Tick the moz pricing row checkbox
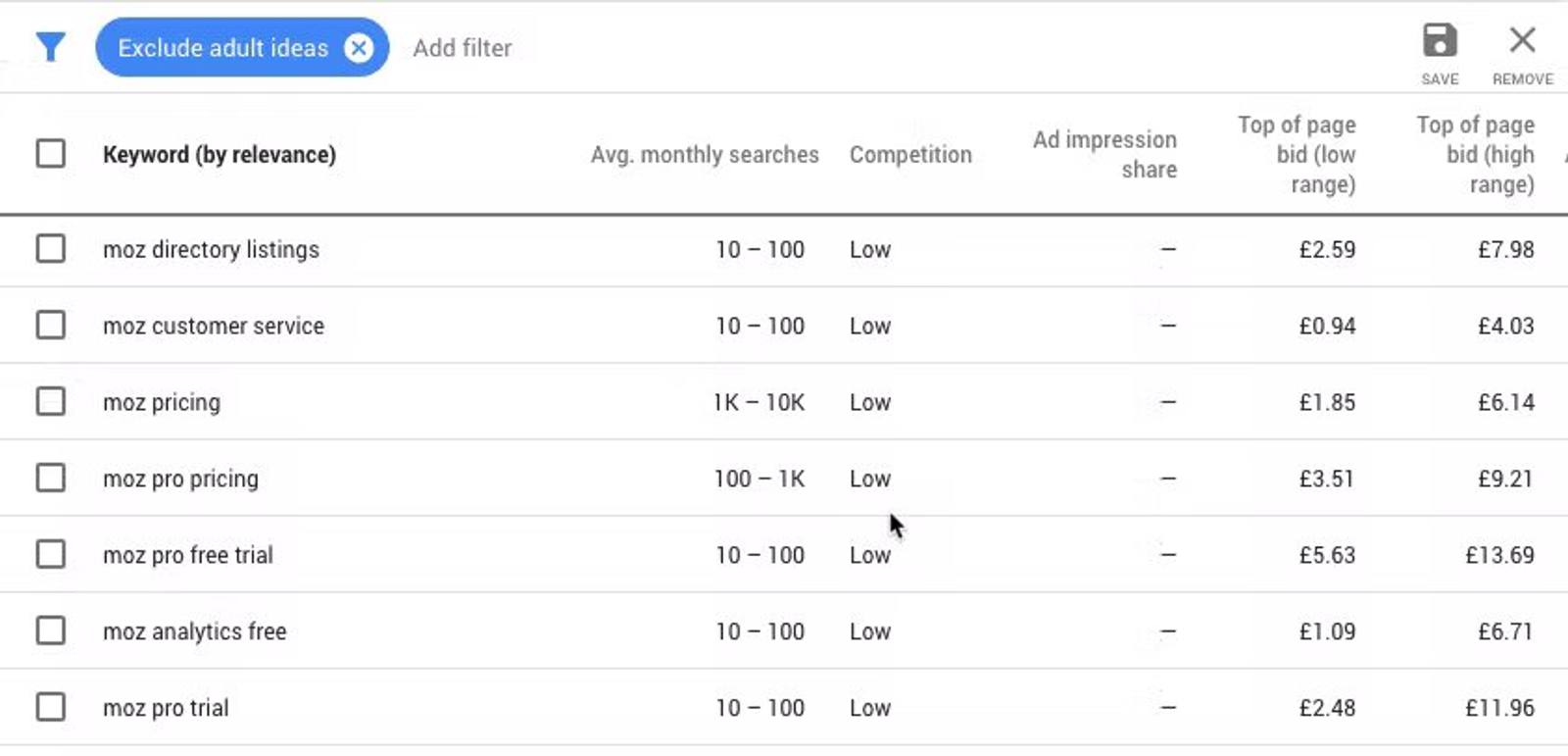This screenshot has width=1568, height=756. click(51, 402)
